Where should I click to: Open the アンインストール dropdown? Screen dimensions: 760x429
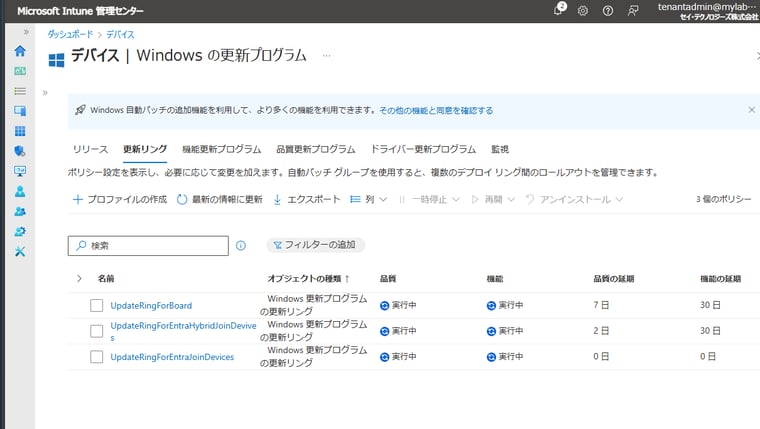pos(574,199)
